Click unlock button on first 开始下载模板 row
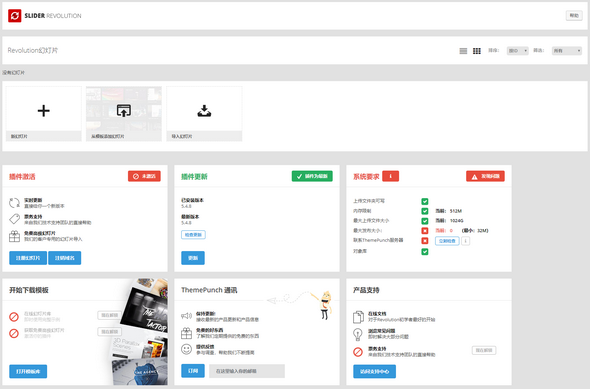Screen dimensions: 590x389 [109, 315]
